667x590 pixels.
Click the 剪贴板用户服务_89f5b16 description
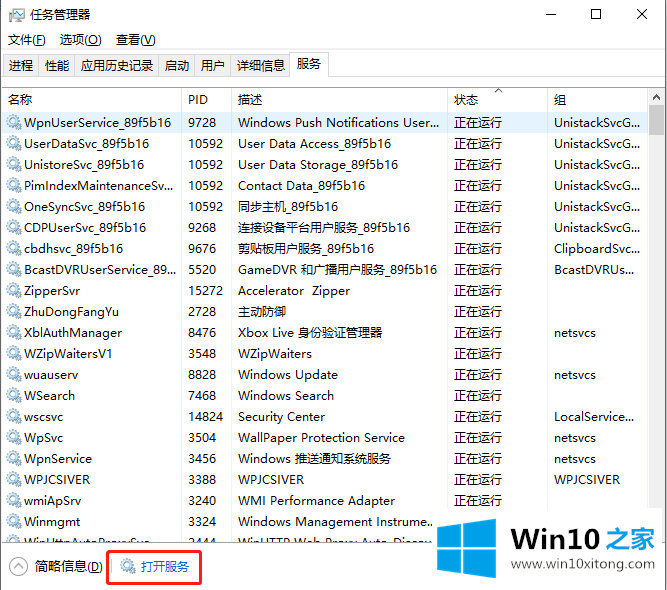tap(306, 249)
